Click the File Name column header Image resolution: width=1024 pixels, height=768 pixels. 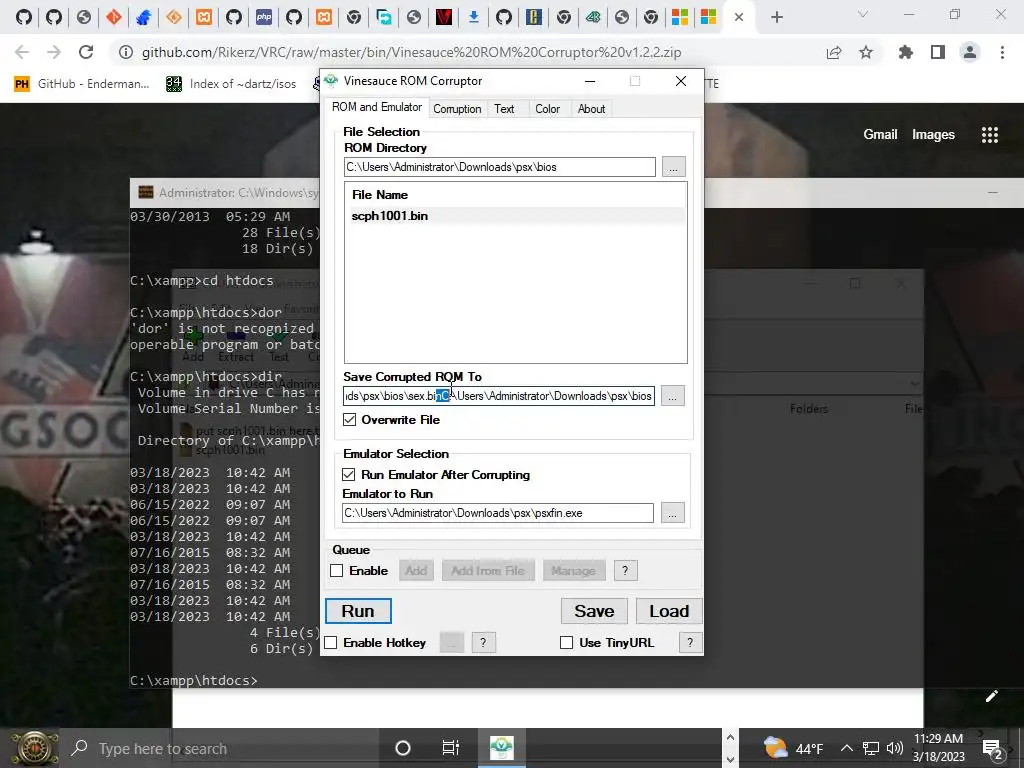coord(380,195)
